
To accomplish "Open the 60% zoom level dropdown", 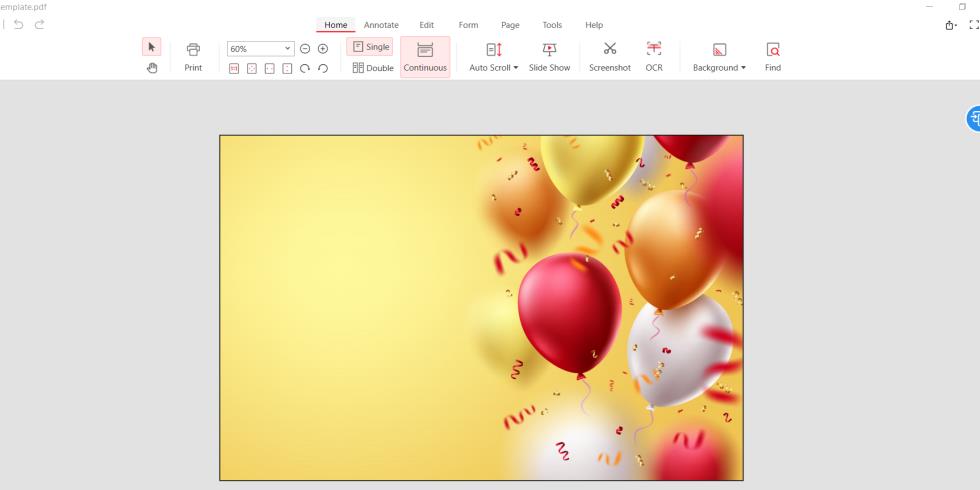I will click(289, 48).
